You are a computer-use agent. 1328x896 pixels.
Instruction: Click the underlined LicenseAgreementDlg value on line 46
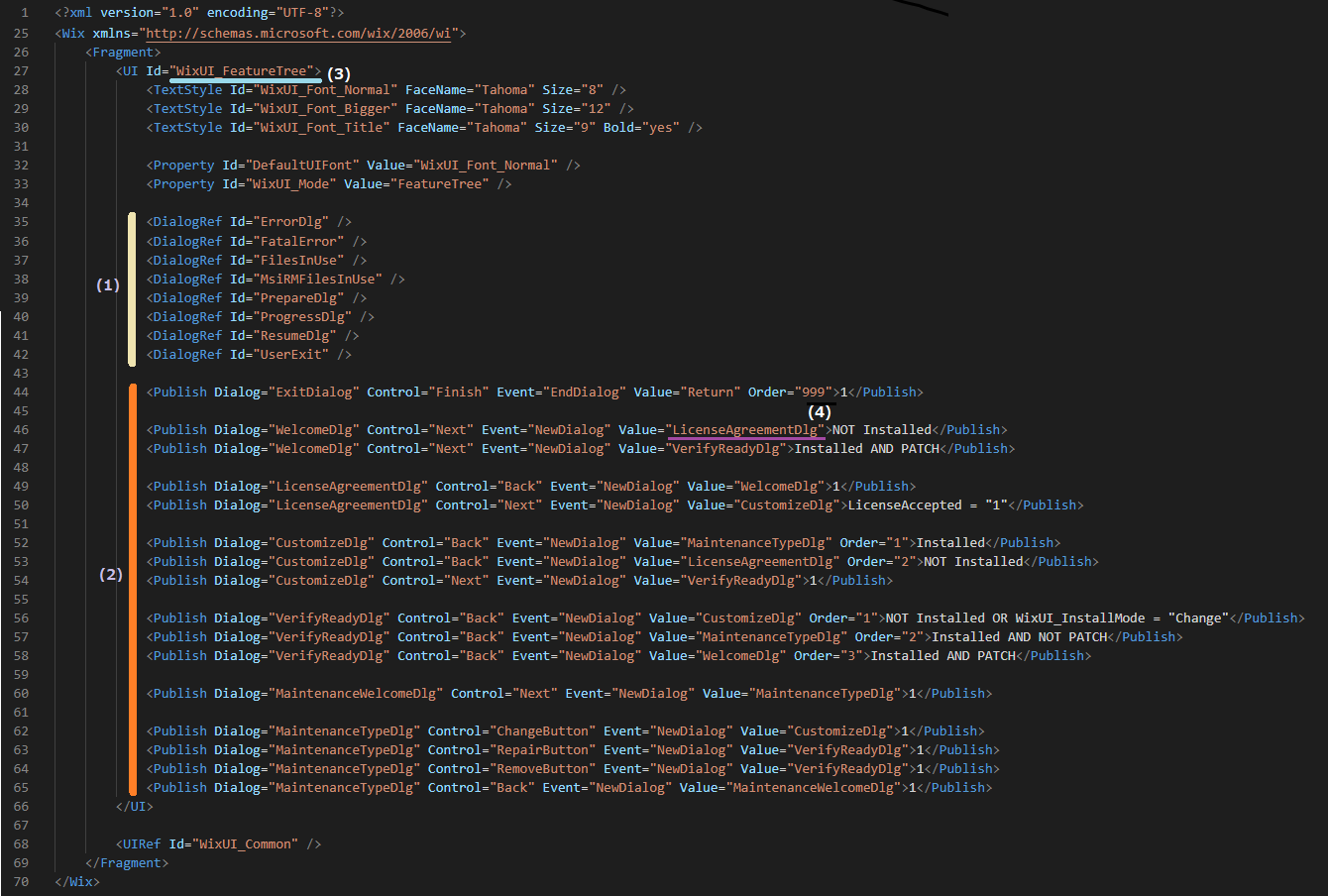[x=745, y=430]
